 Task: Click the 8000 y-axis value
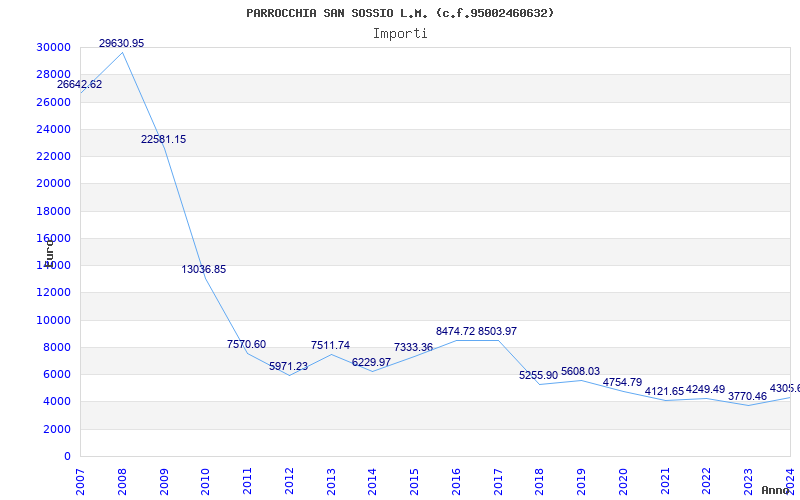(x=57, y=347)
